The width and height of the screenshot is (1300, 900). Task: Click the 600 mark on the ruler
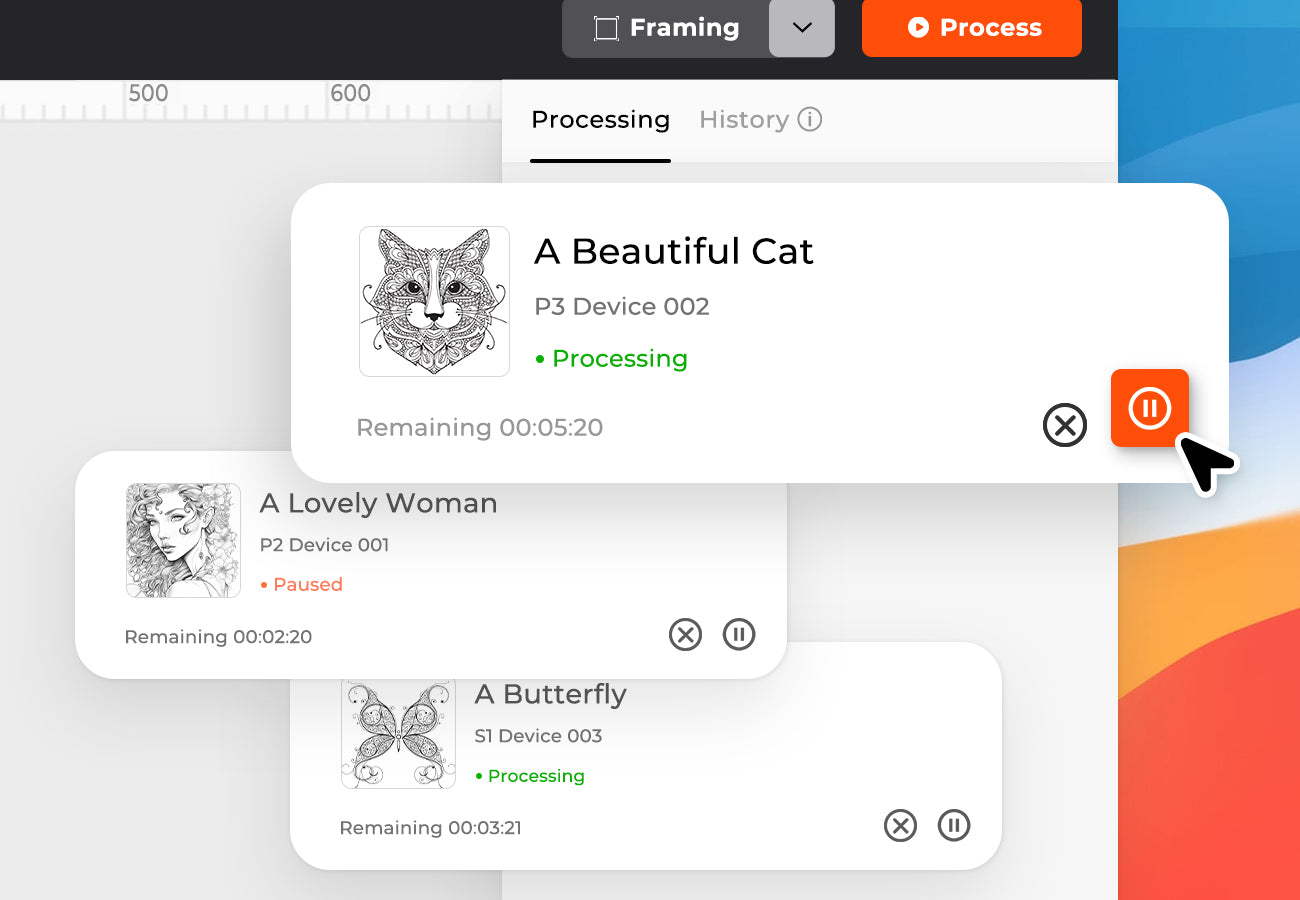pyautogui.click(x=350, y=94)
